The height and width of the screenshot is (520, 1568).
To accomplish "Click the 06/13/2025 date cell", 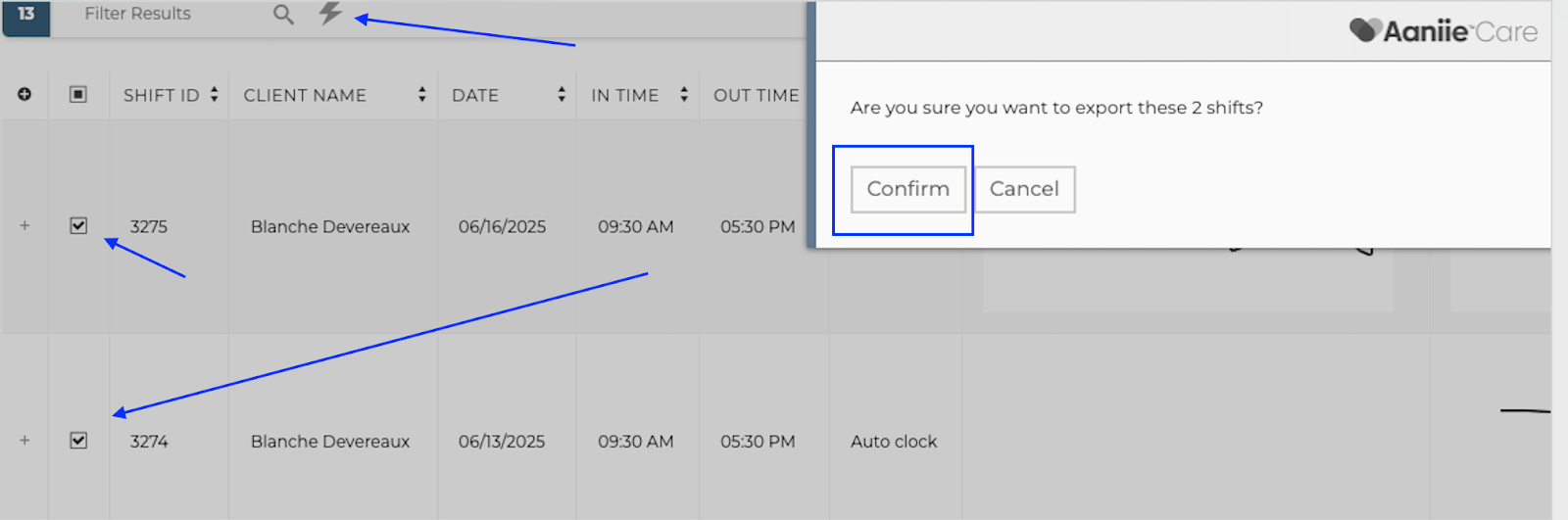I will [x=502, y=442].
